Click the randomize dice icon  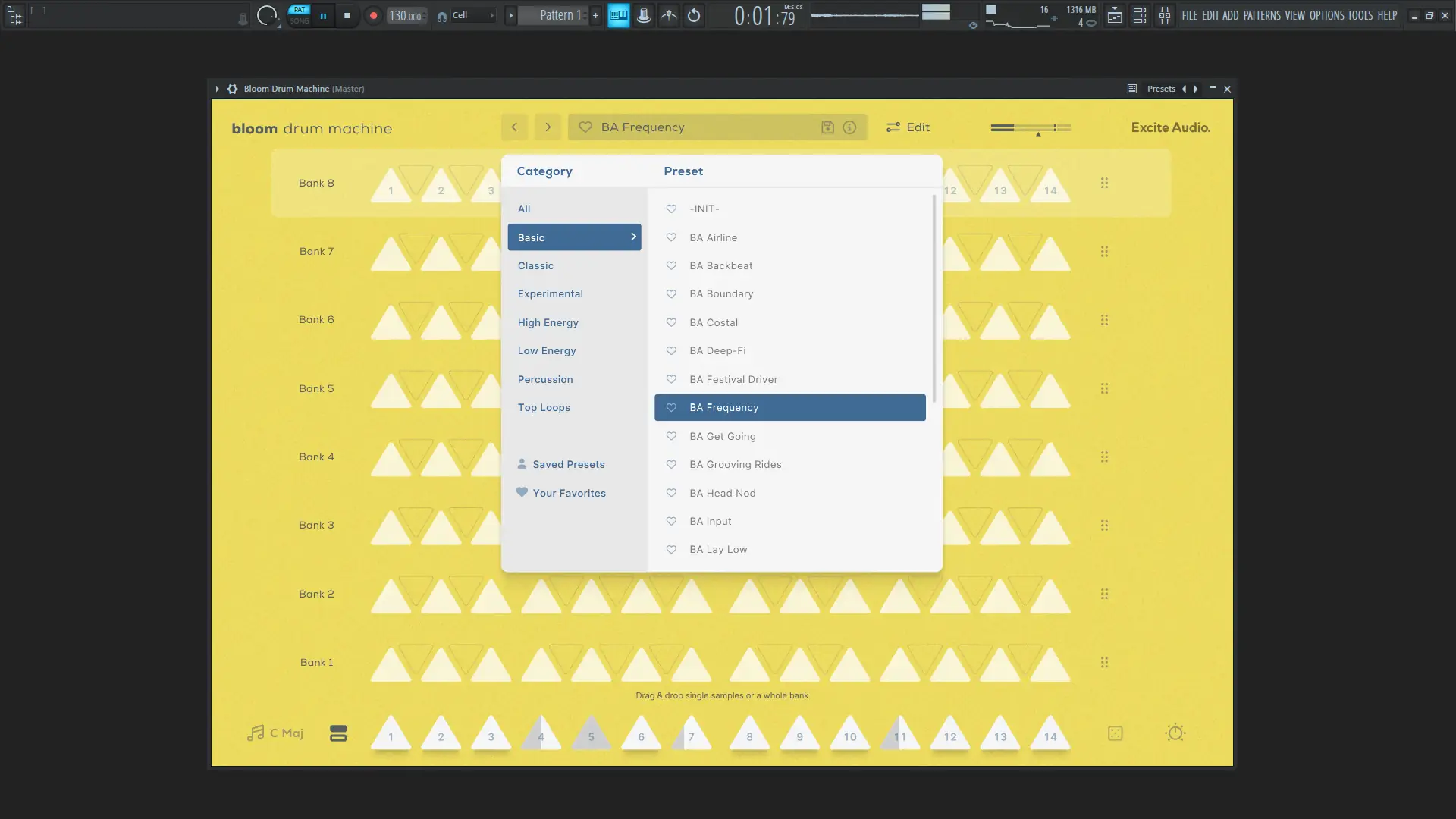pos(1115,733)
